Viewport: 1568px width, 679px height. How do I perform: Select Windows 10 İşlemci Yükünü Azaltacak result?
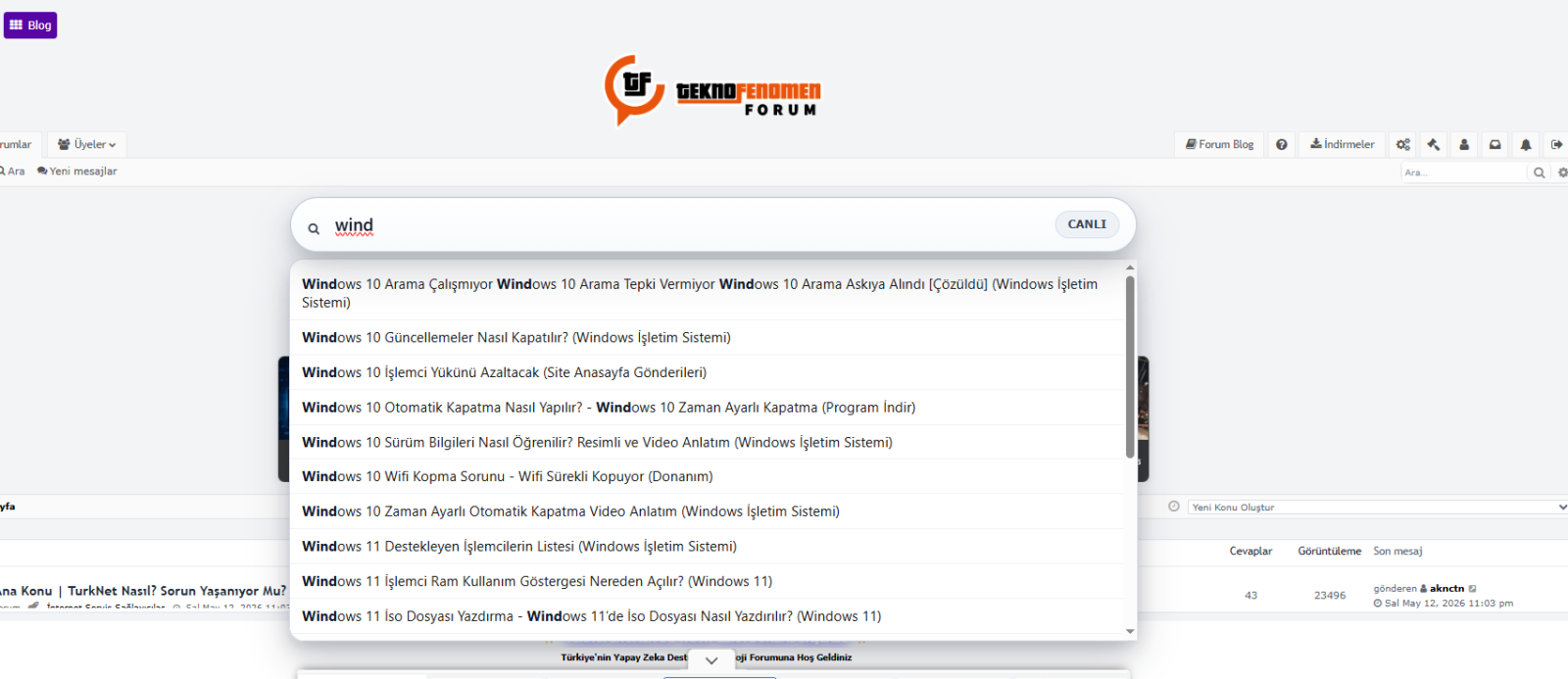coord(707,372)
